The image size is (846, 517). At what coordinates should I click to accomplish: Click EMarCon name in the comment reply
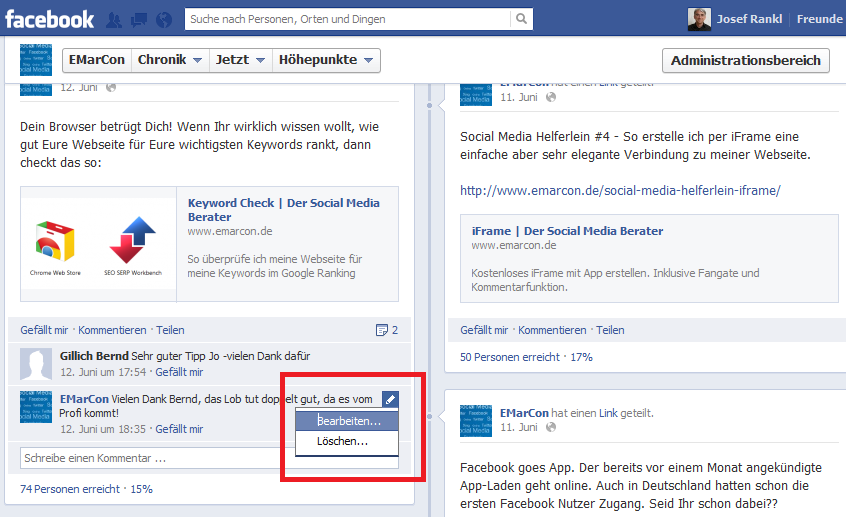pos(84,399)
